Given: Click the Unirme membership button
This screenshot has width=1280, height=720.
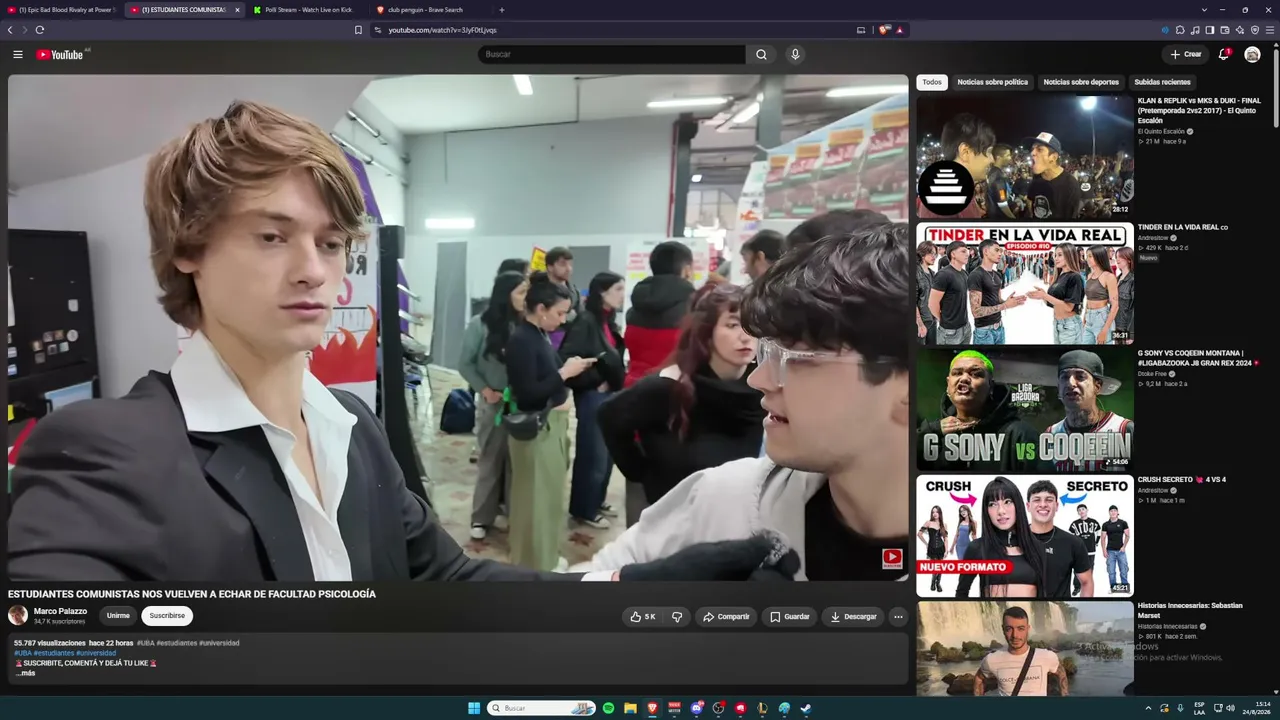Looking at the screenshot, I should (x=118, y=616).
